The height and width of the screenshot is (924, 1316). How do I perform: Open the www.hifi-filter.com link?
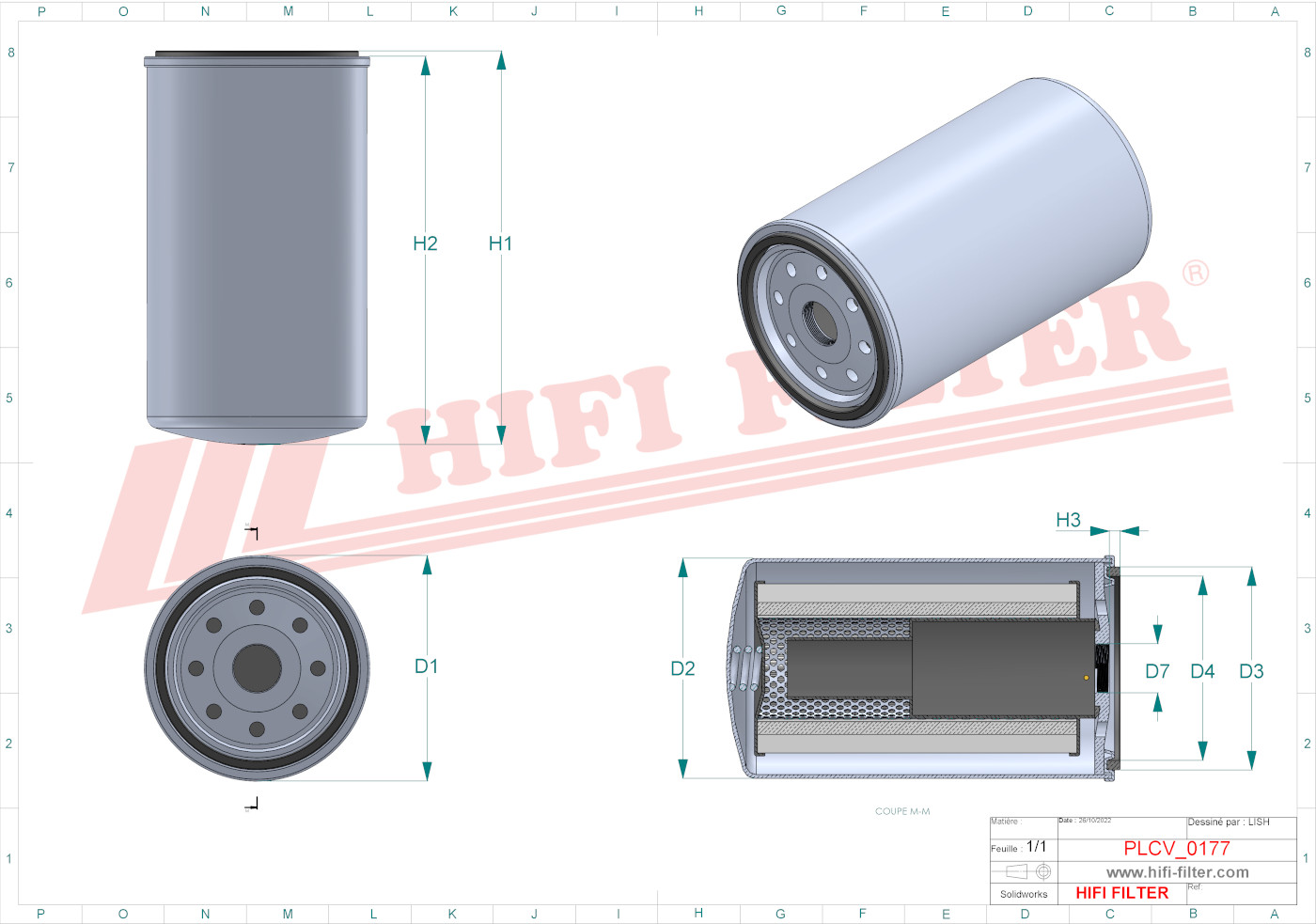1177,872
